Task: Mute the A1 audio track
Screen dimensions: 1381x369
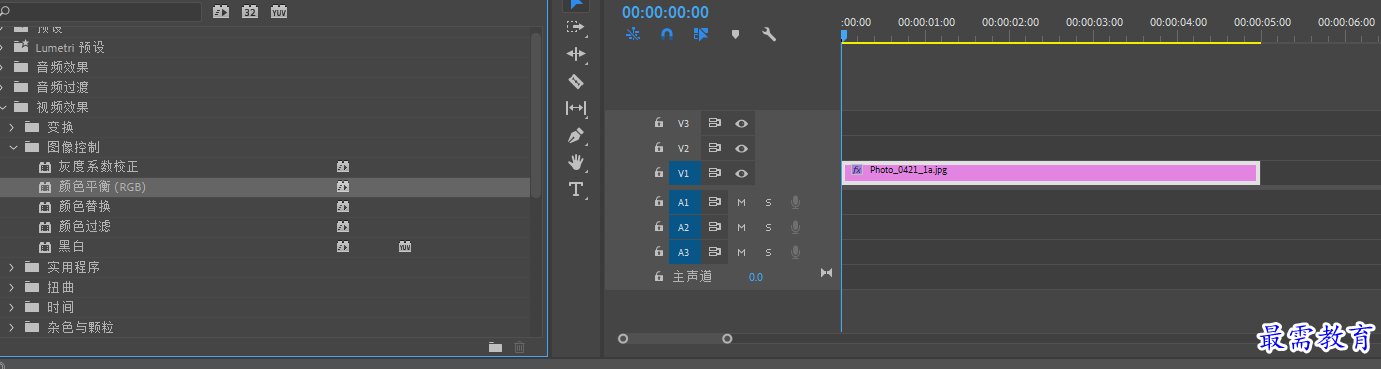Action: (742, 202)
